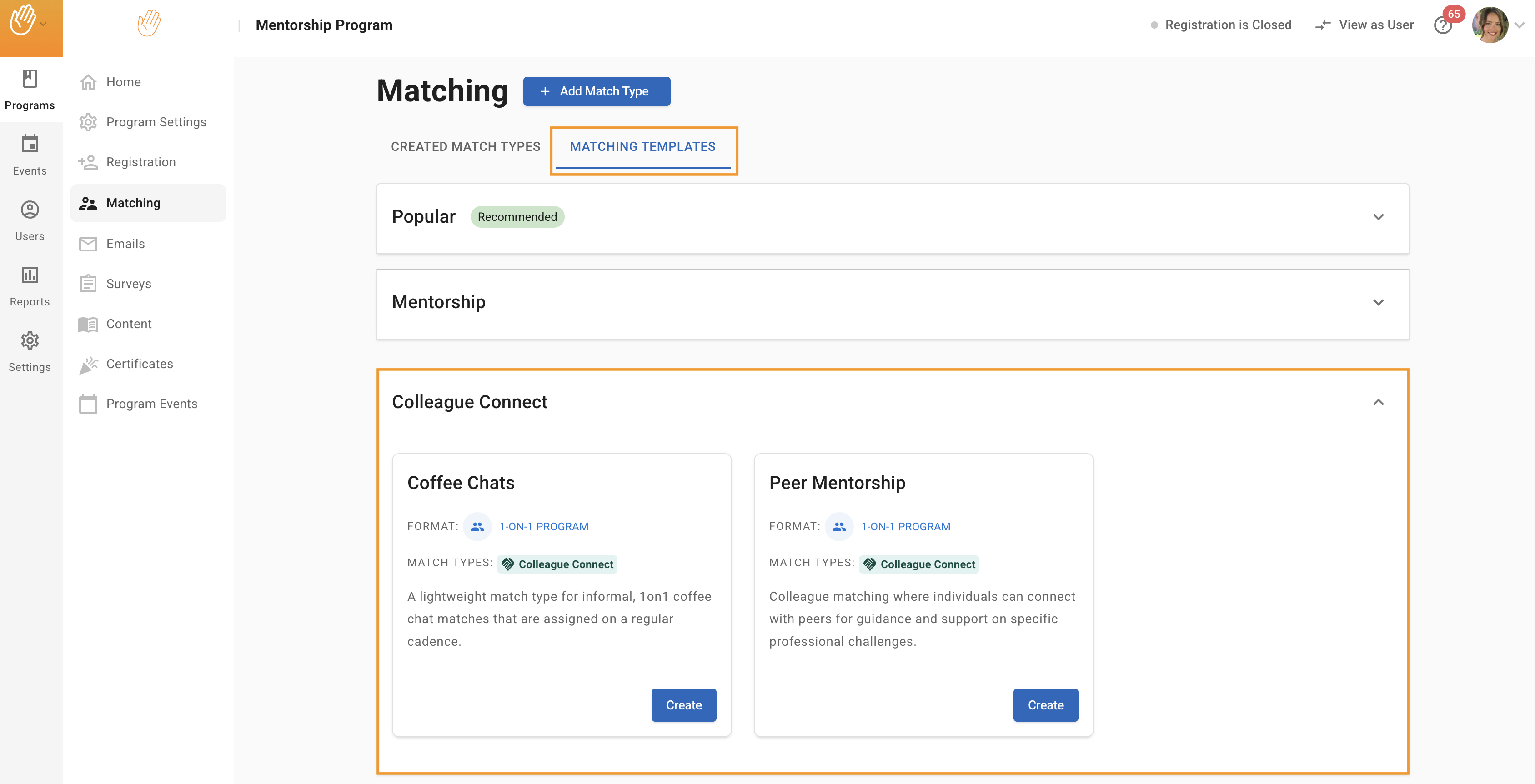Create the Peer Mentorship template
Screen dimensions: 1535x784
pyautogui.click(x=1045, y=705)
